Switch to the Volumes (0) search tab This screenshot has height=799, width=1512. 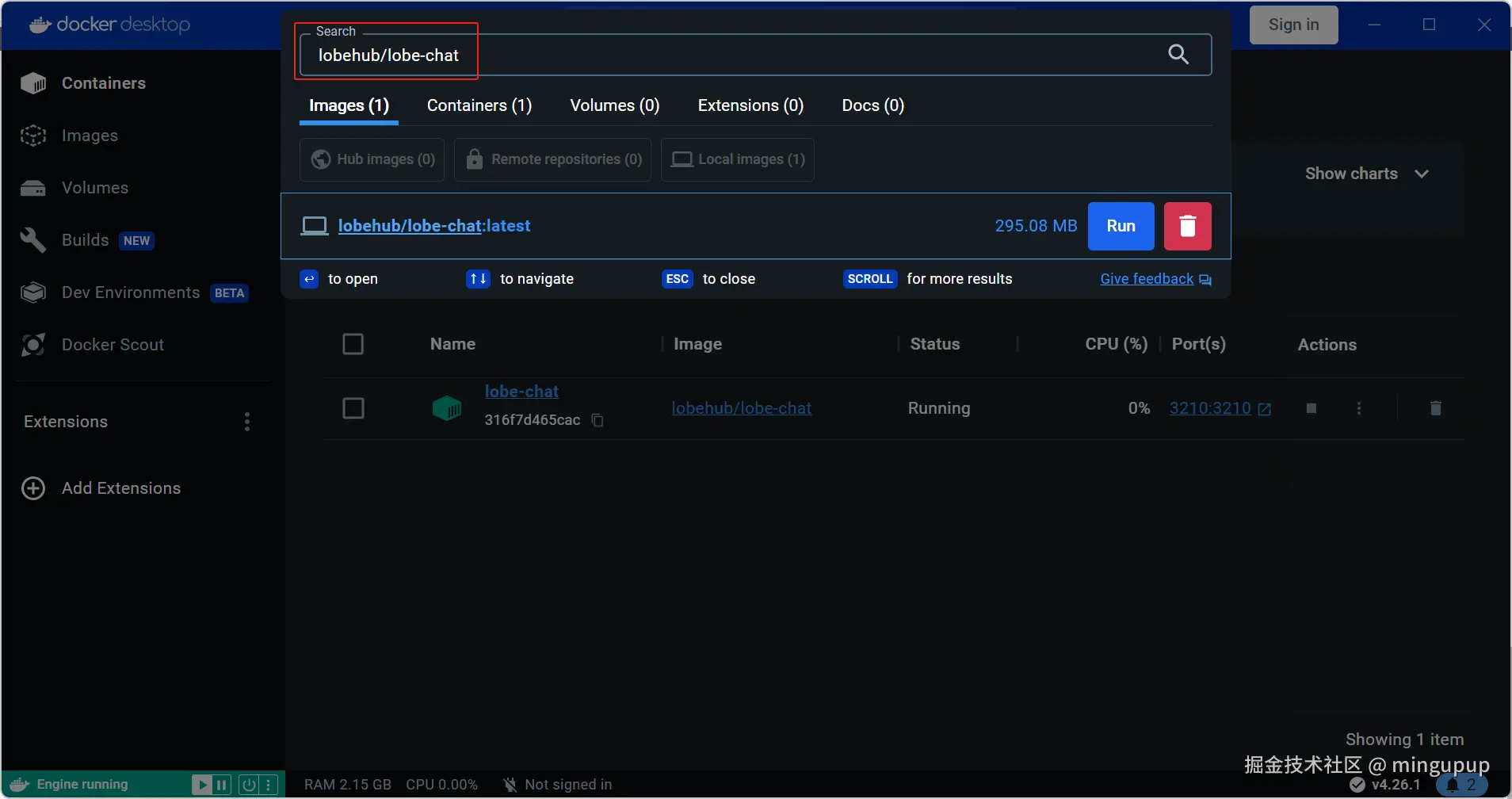tap(615, 106)
